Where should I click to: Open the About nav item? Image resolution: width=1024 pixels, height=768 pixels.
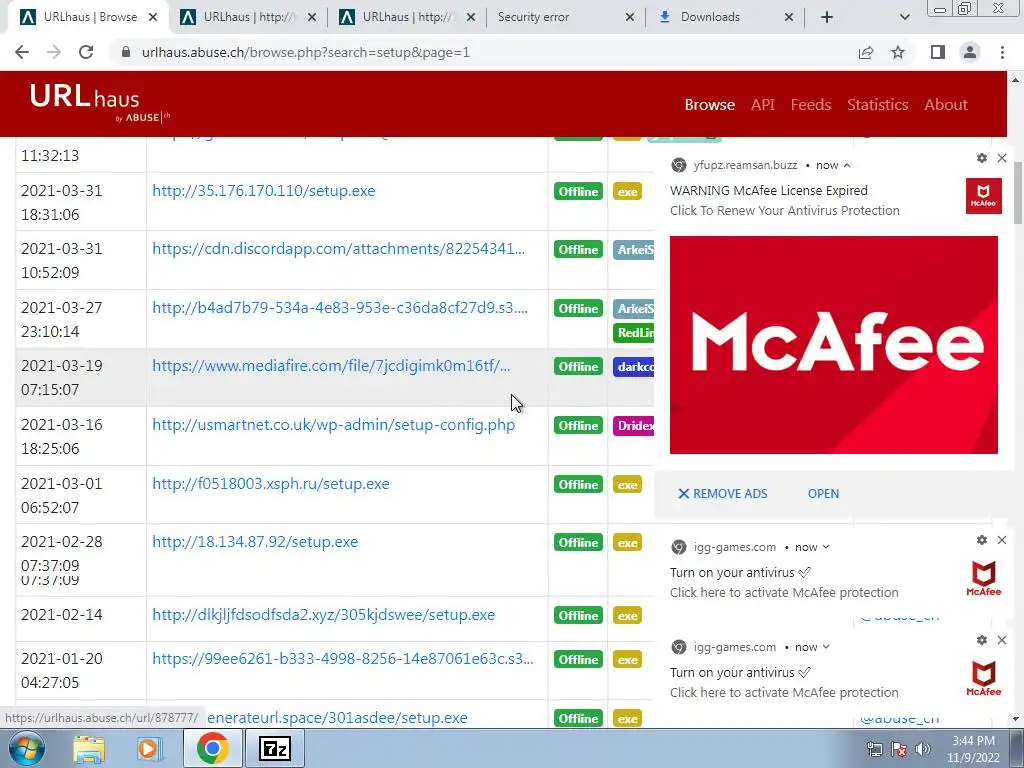tap(946, 104)
